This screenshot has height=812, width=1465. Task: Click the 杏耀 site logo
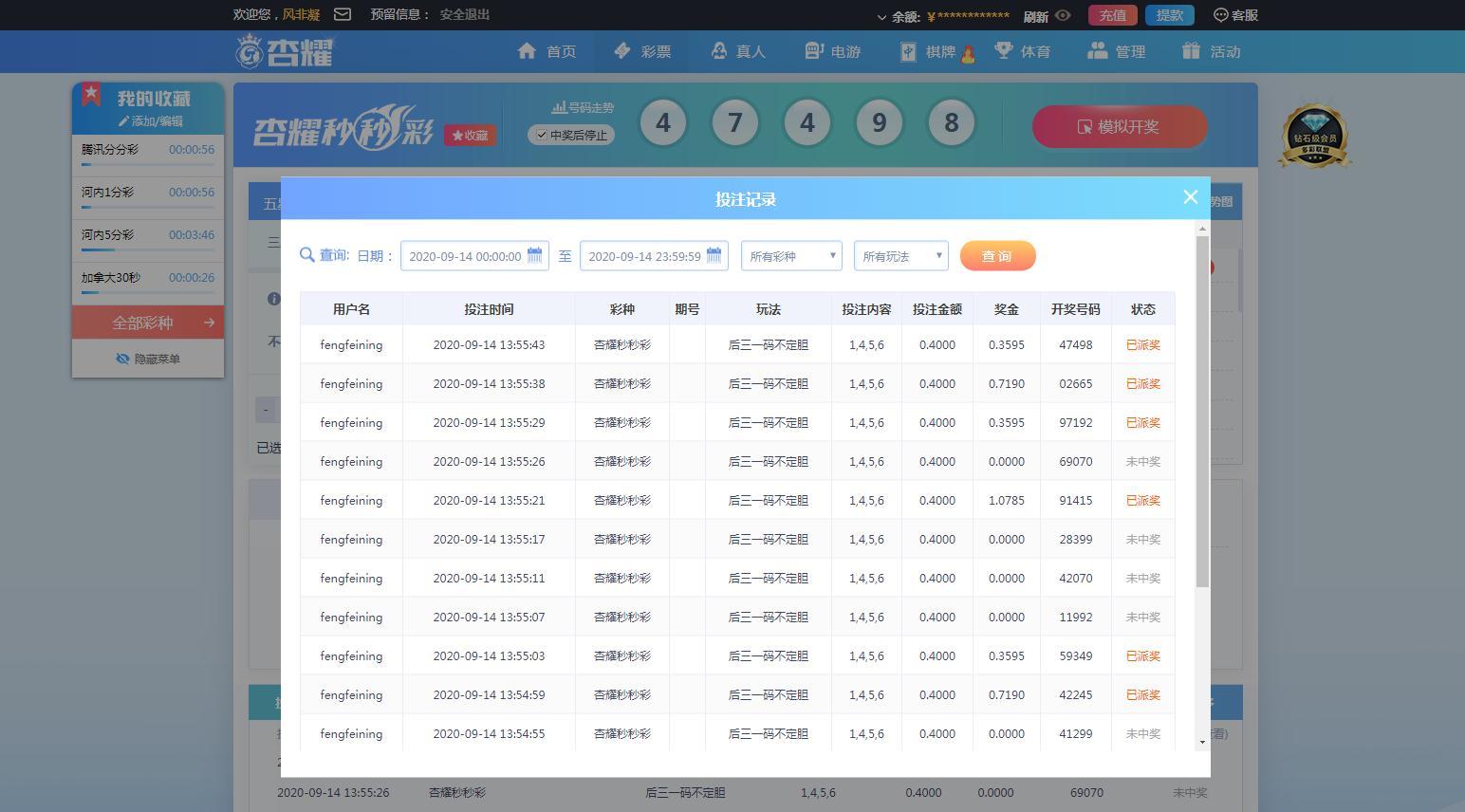coord(285,51)
